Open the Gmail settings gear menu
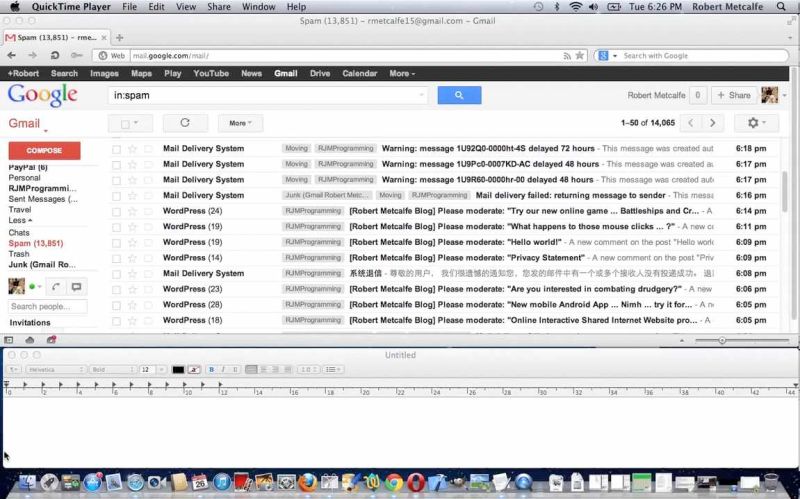 coord(756,123)
